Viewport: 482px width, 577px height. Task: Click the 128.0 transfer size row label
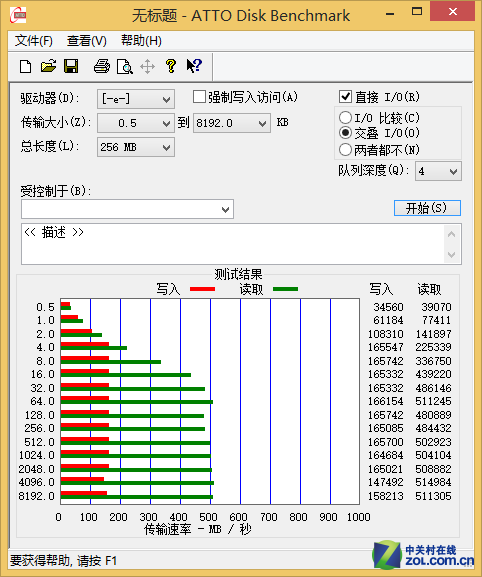(x=39, y=415)
